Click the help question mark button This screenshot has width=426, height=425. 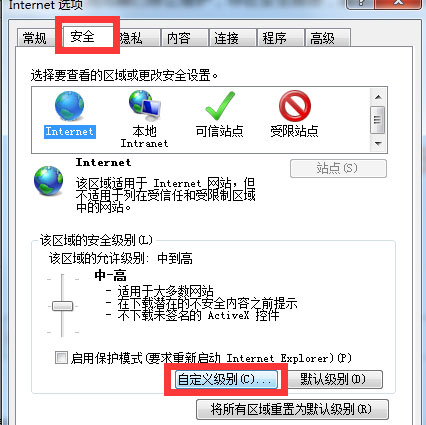[x=360, y=4]
